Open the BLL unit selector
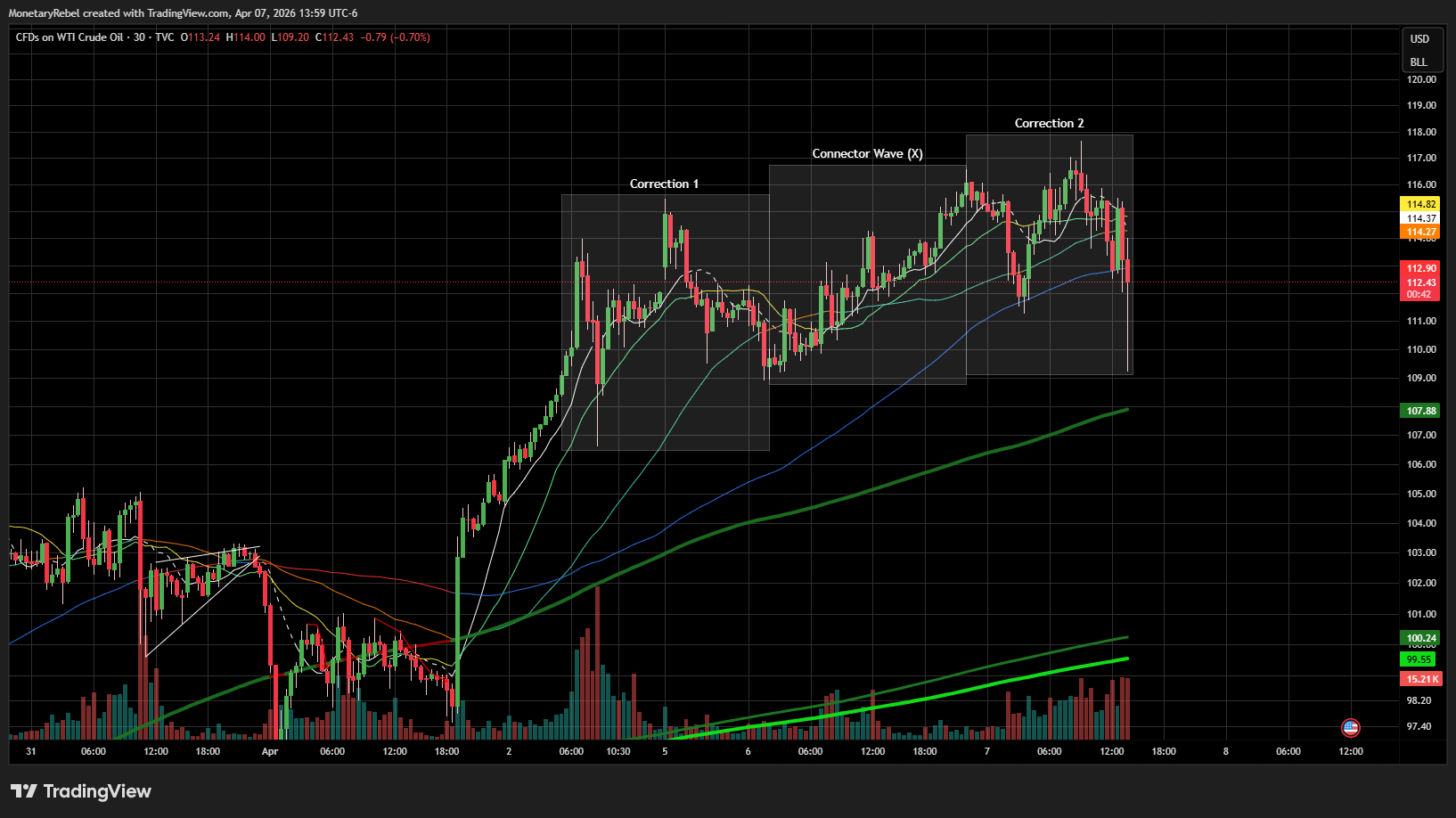 (1419, 62)
